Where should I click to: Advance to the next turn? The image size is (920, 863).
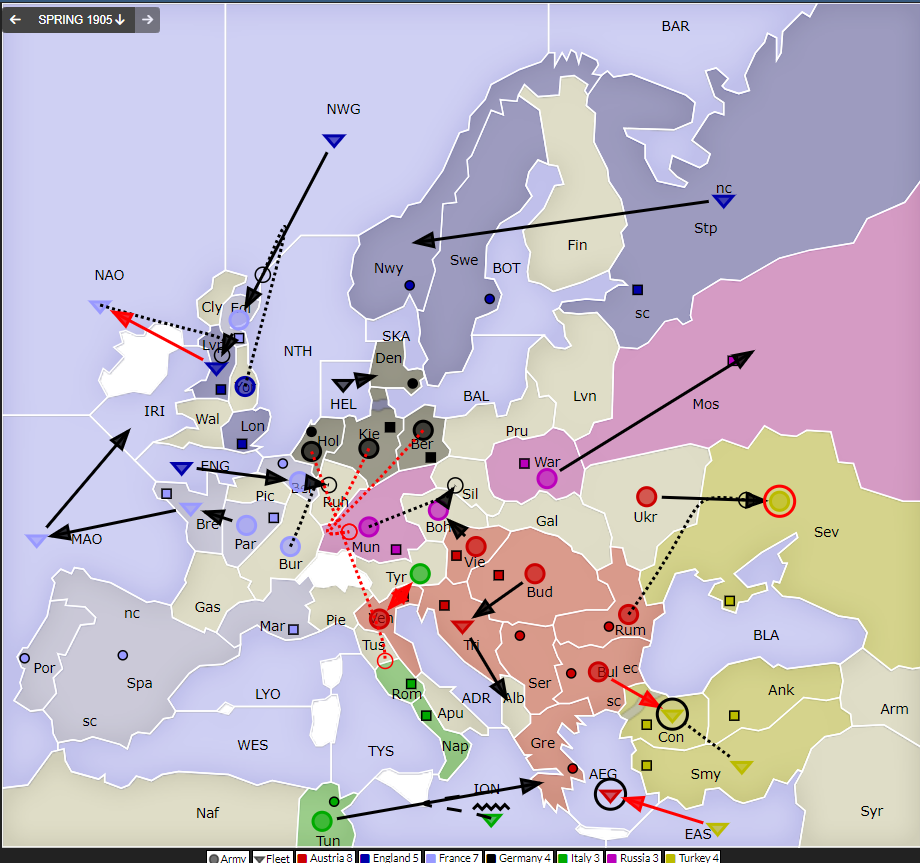[147, 20]
